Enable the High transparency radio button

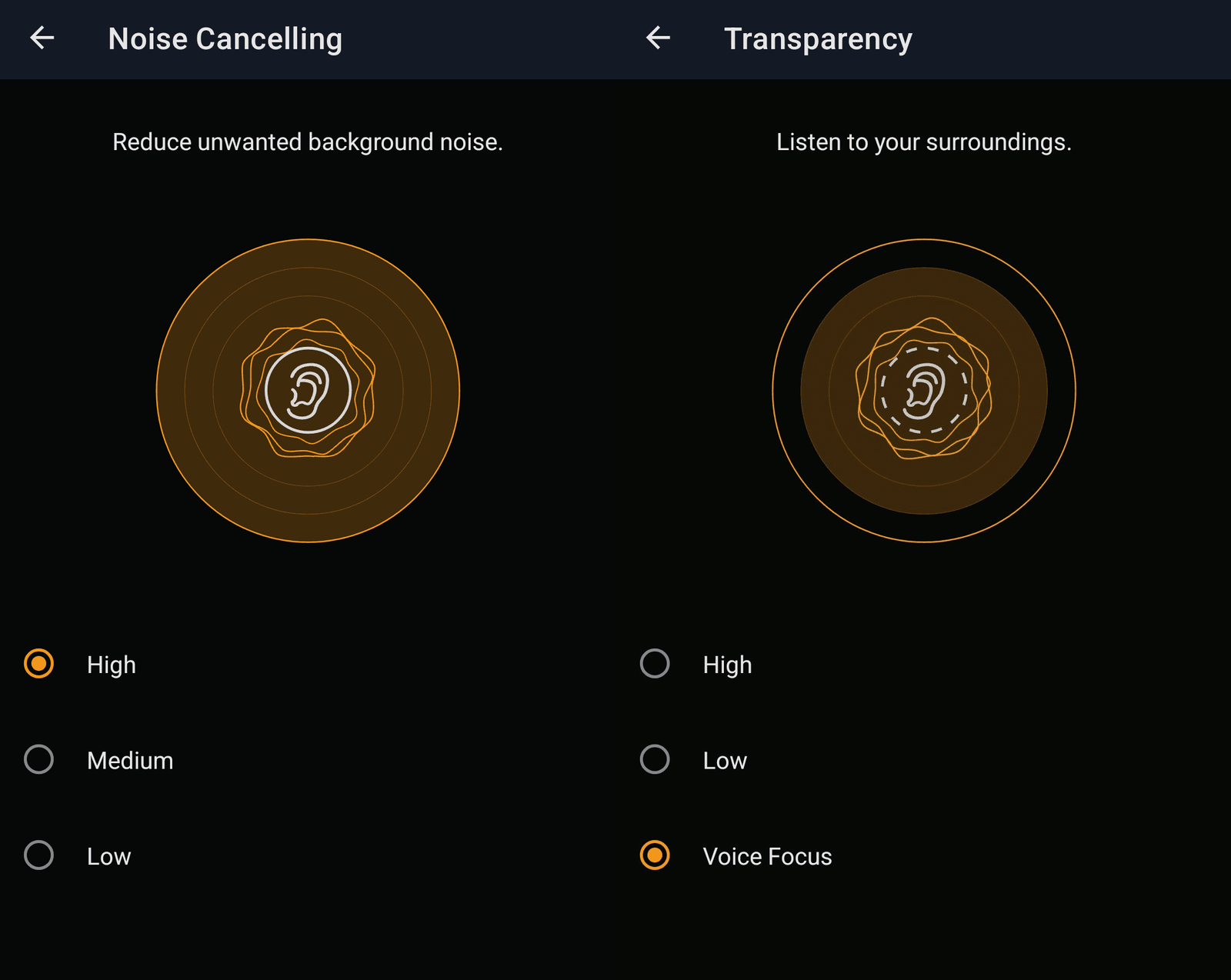click(655, 663)
